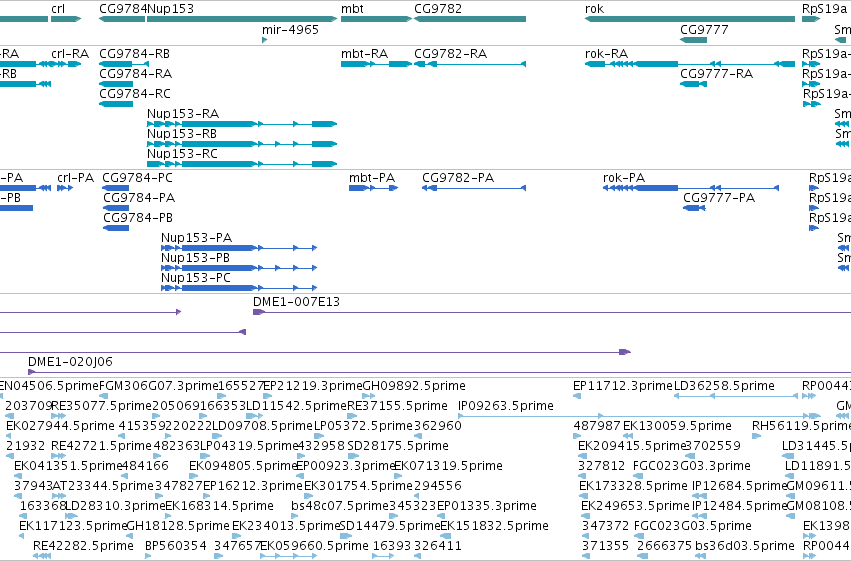The image size is (851, 561).
Task: Click the LP05372.5prime EST label
Action: [364, 426]
